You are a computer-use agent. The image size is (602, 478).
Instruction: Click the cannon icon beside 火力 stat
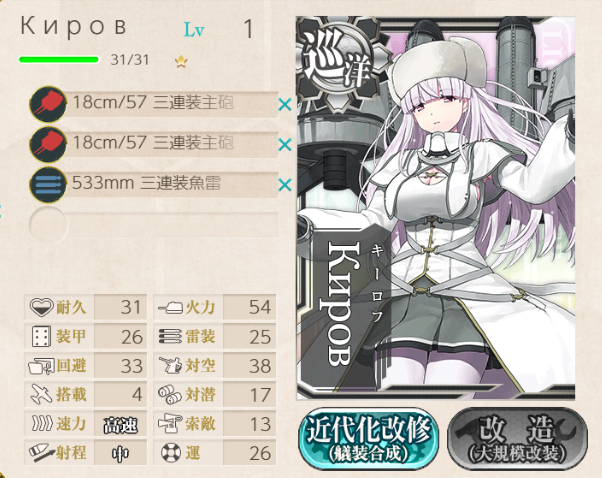pyautogui.click(x=170, y=307)
